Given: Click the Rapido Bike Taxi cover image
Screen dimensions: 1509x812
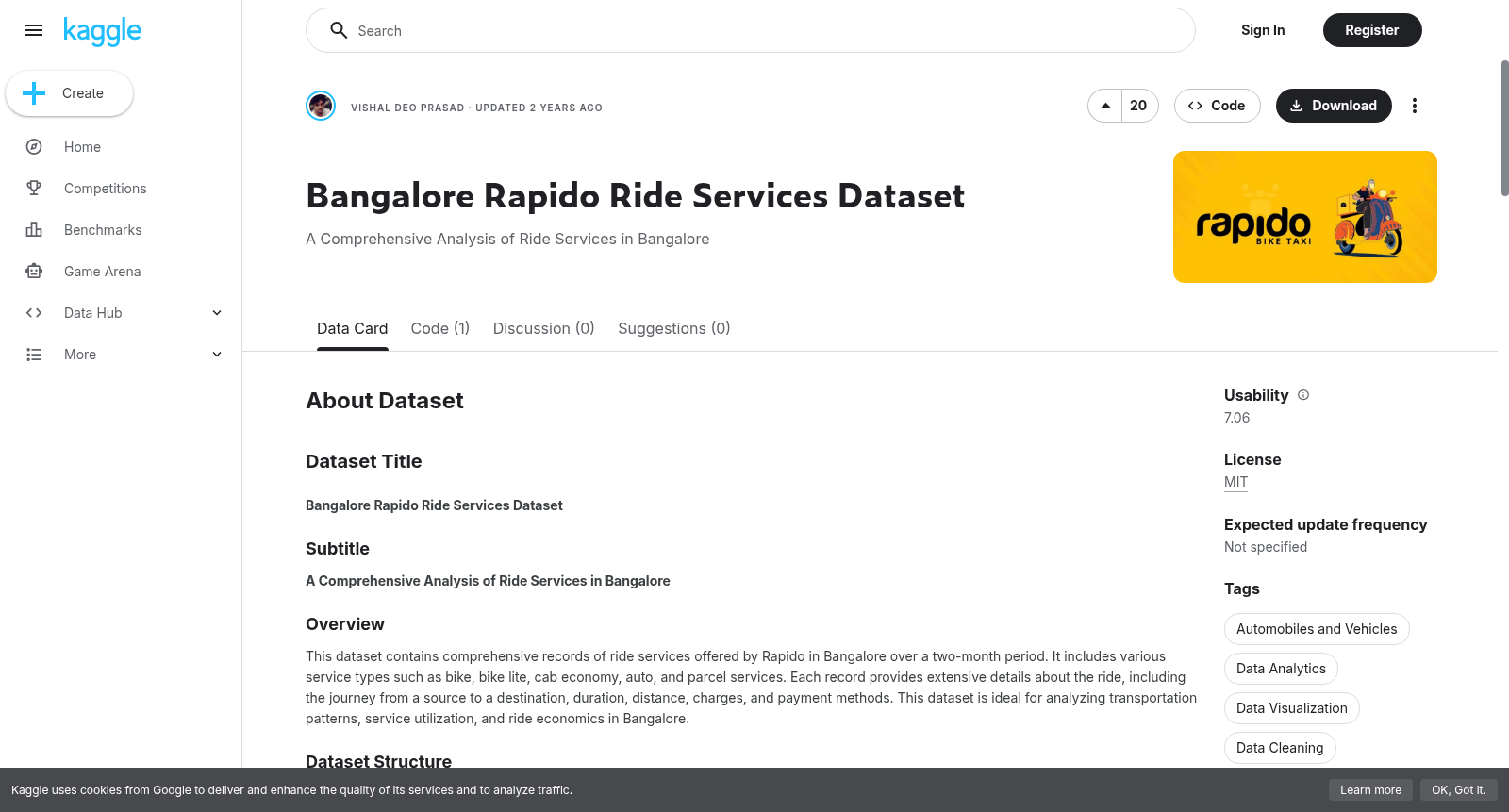Looking at the screenshot, I should click(x=1305, y=217).
